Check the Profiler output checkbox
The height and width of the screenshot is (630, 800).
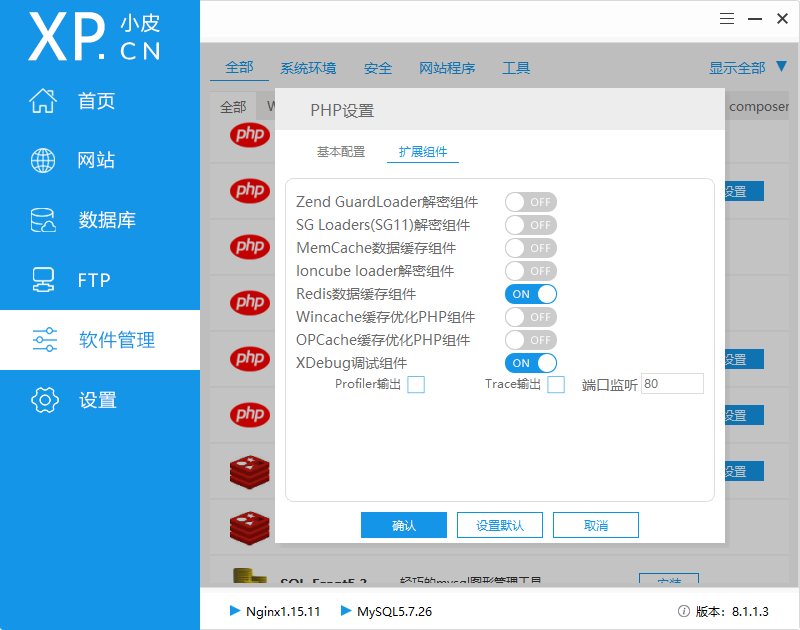416,384
